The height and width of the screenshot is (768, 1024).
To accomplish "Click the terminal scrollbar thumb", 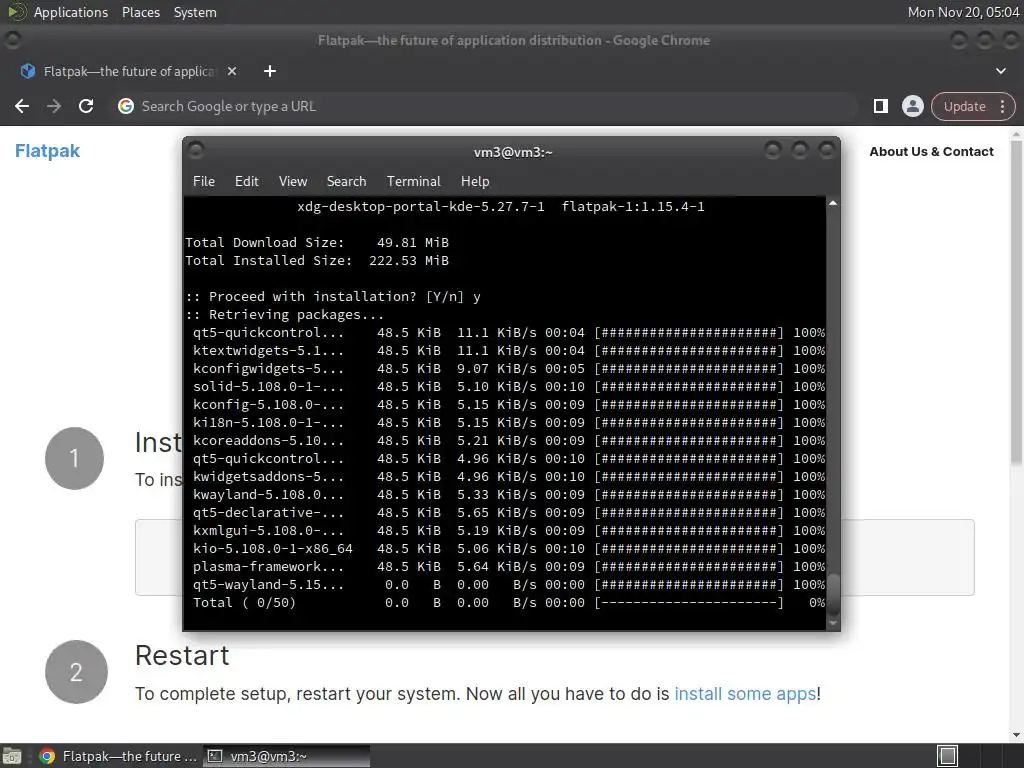I will coord(833,593).
